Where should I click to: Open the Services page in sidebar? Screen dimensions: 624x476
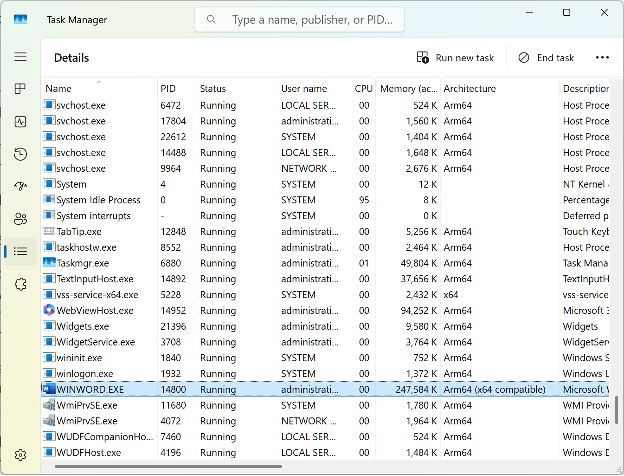coord(20,284)
